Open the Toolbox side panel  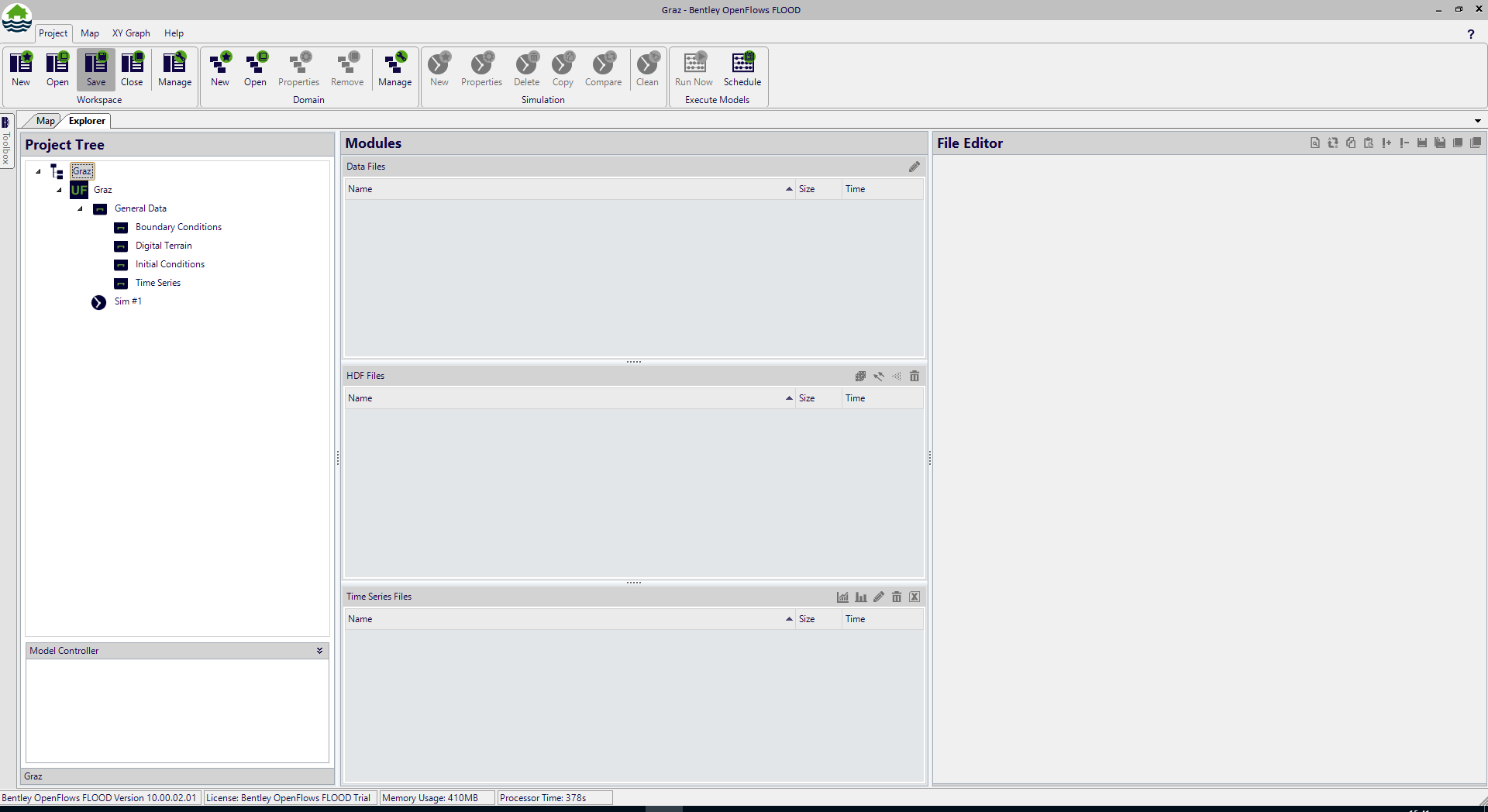click(x=6, y=141)
